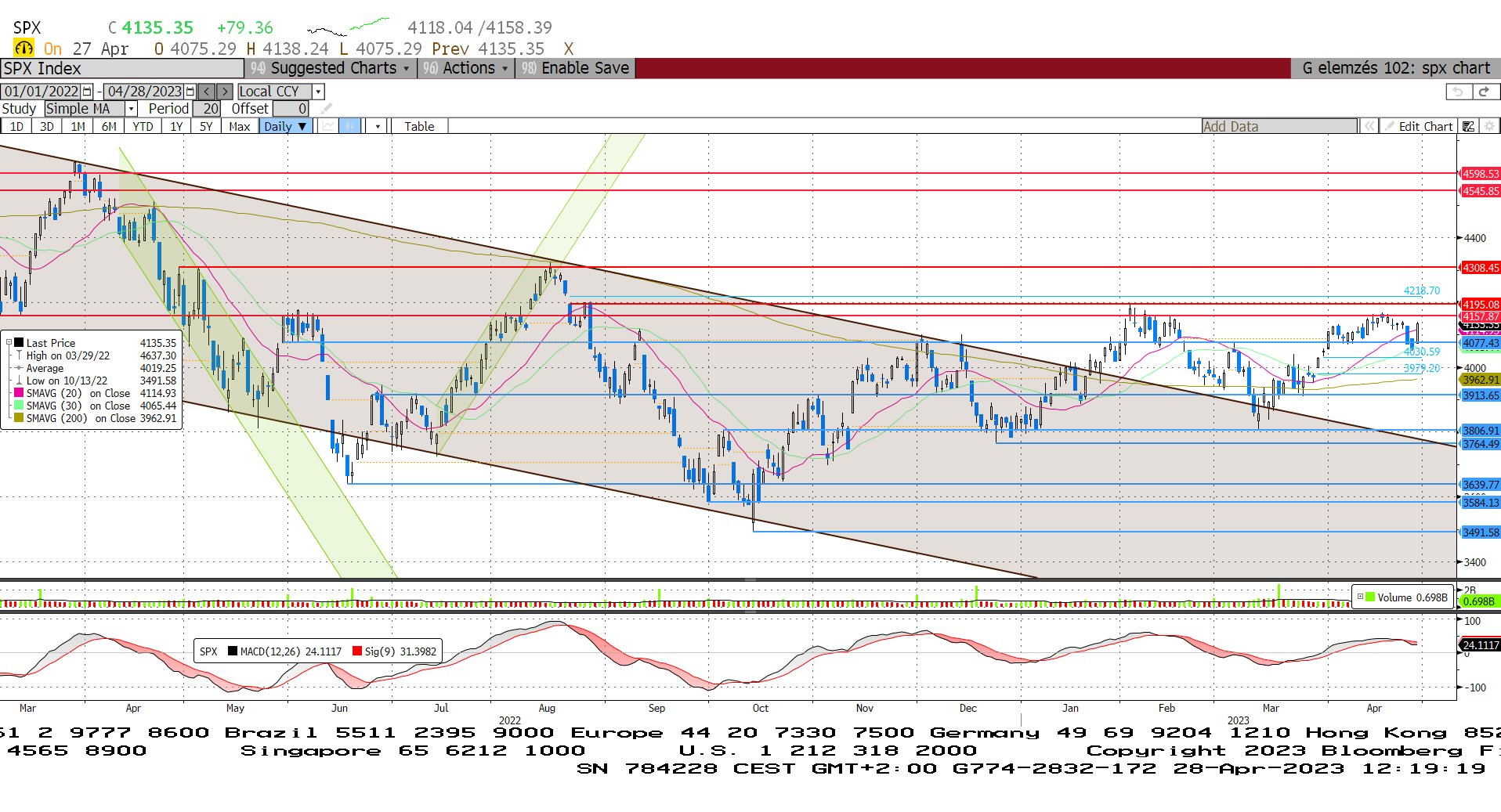
Task: Click the 0.698B volume axis label
Action: click(x=1480, y=601)
